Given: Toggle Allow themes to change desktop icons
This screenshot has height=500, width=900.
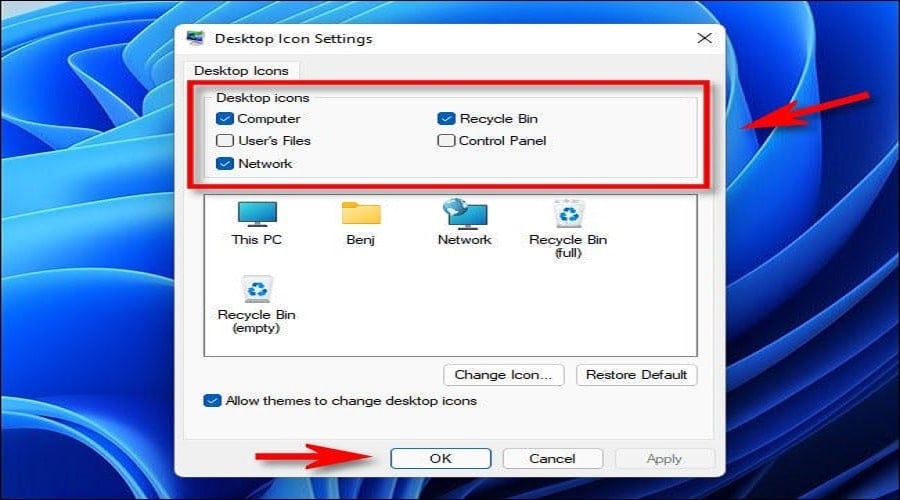Looking at the screenshot, I should click(212, 401).
